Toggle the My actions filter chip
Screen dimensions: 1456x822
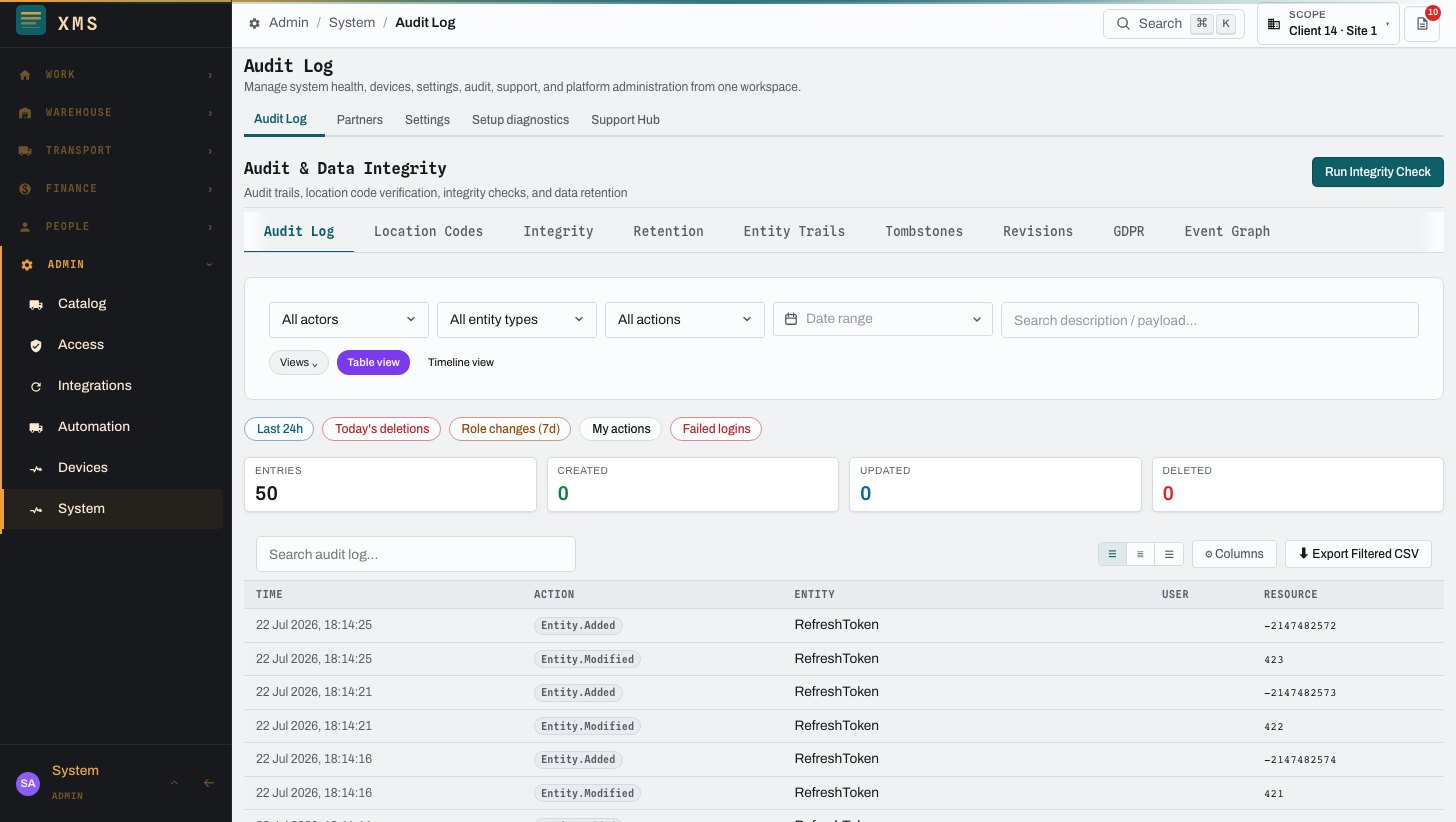point(621,429)
